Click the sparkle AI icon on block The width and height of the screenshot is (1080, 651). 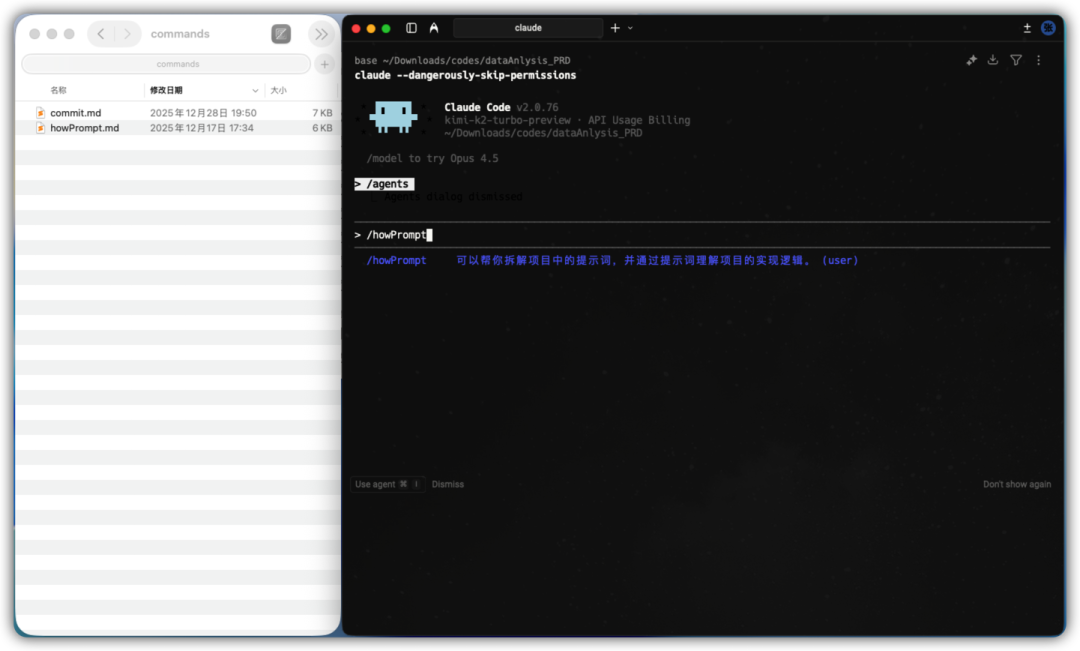tap(971, 61)
